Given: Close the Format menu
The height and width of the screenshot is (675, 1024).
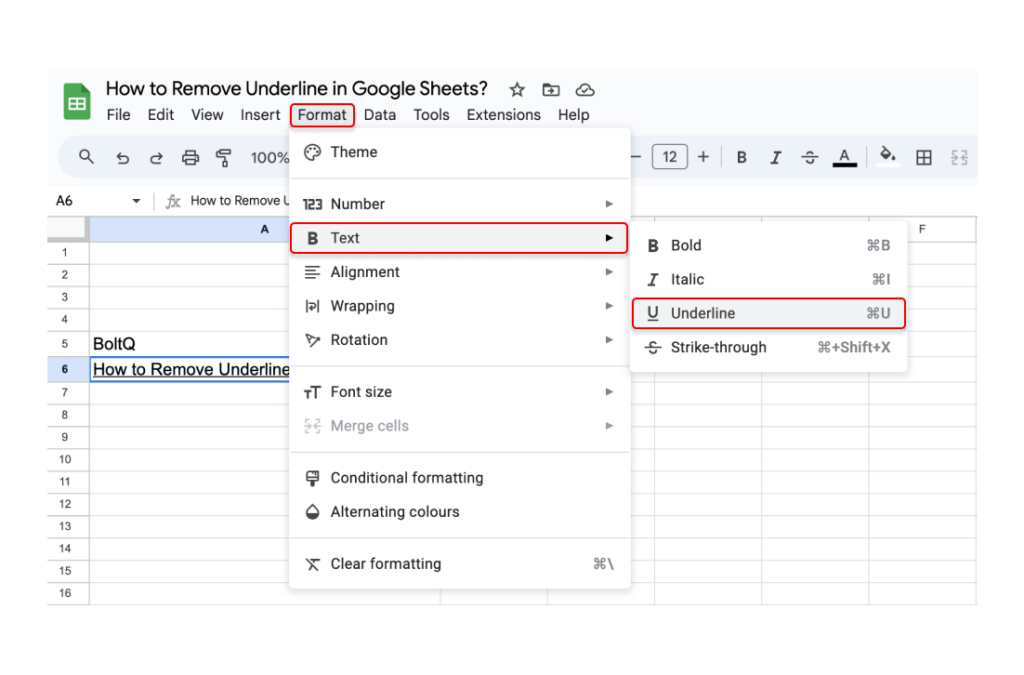Looking at the screenshot, I should pyautogui.click(x=322, y=115).
